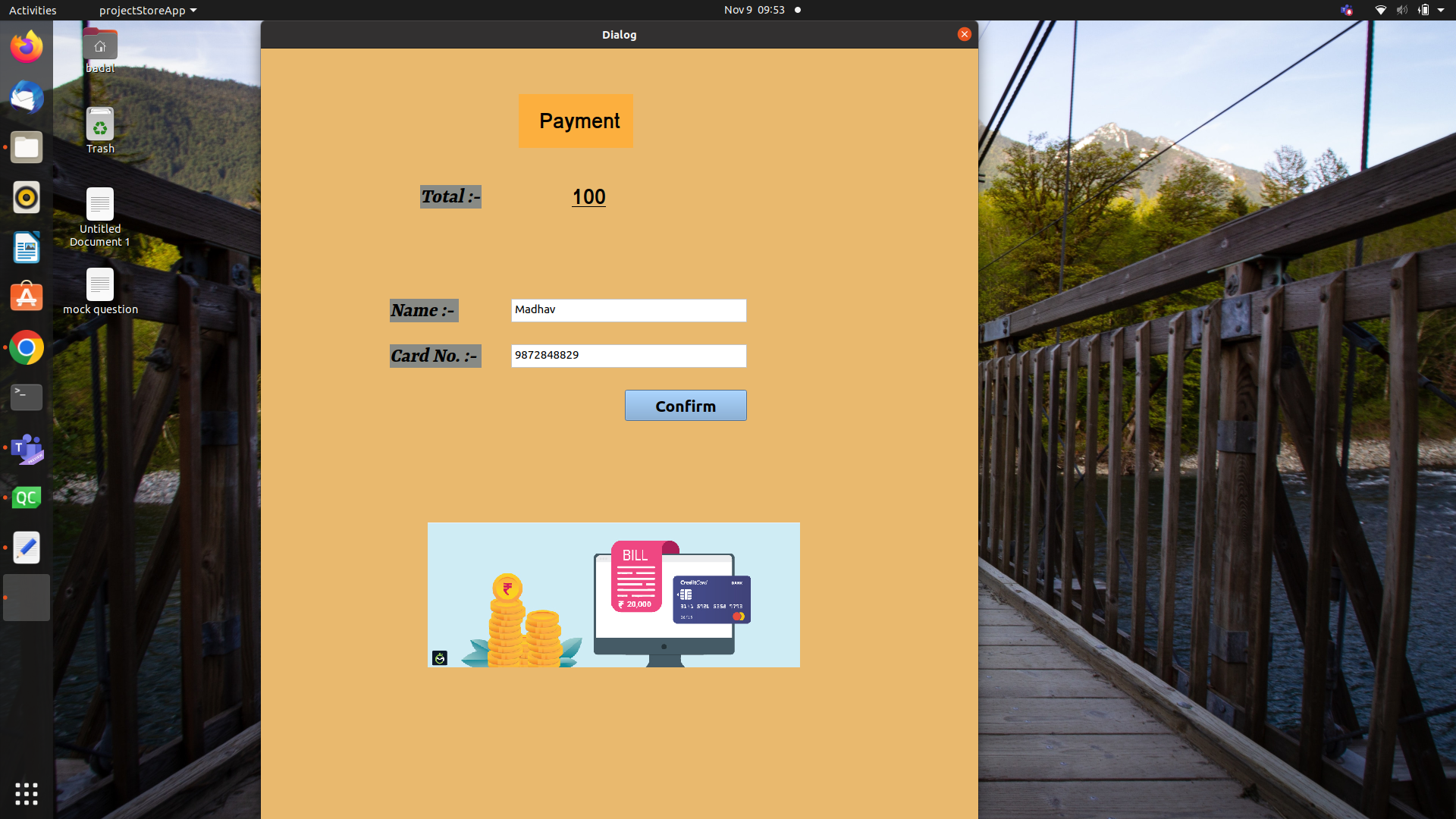Image resolution: width=1456 pixels, height=819 pixels.
Task: Open the clock and calendar menu
Action: 754,10
